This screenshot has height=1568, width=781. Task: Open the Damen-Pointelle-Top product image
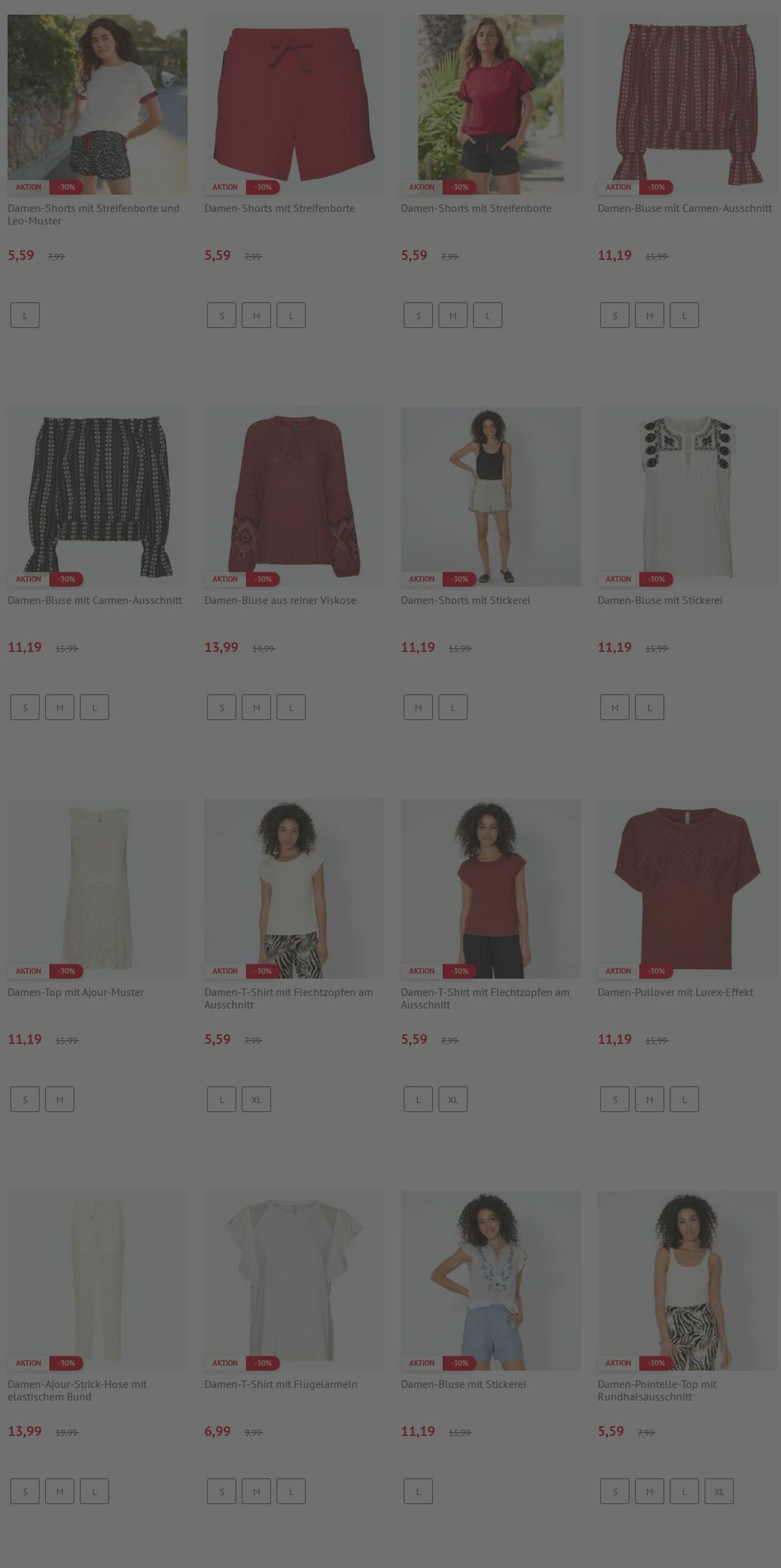click(687, 1281)
